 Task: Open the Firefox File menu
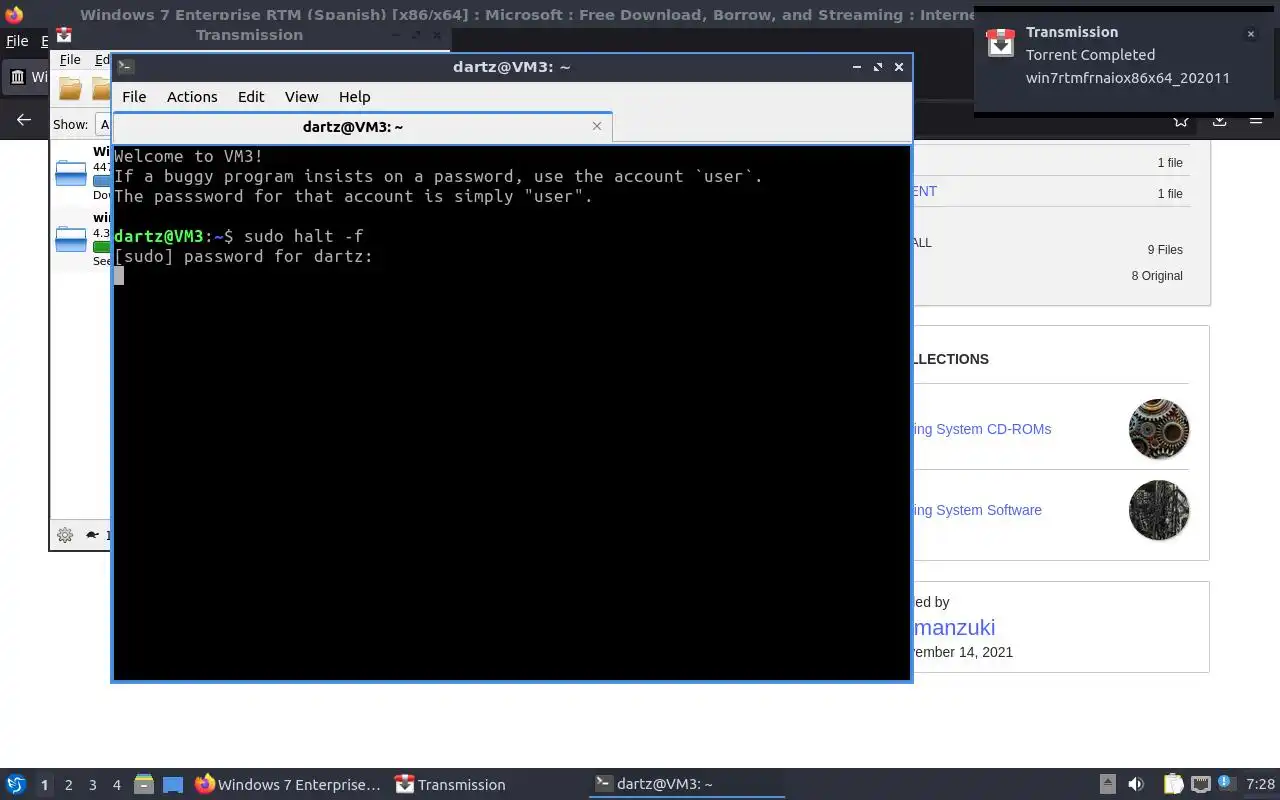[17, 41]
